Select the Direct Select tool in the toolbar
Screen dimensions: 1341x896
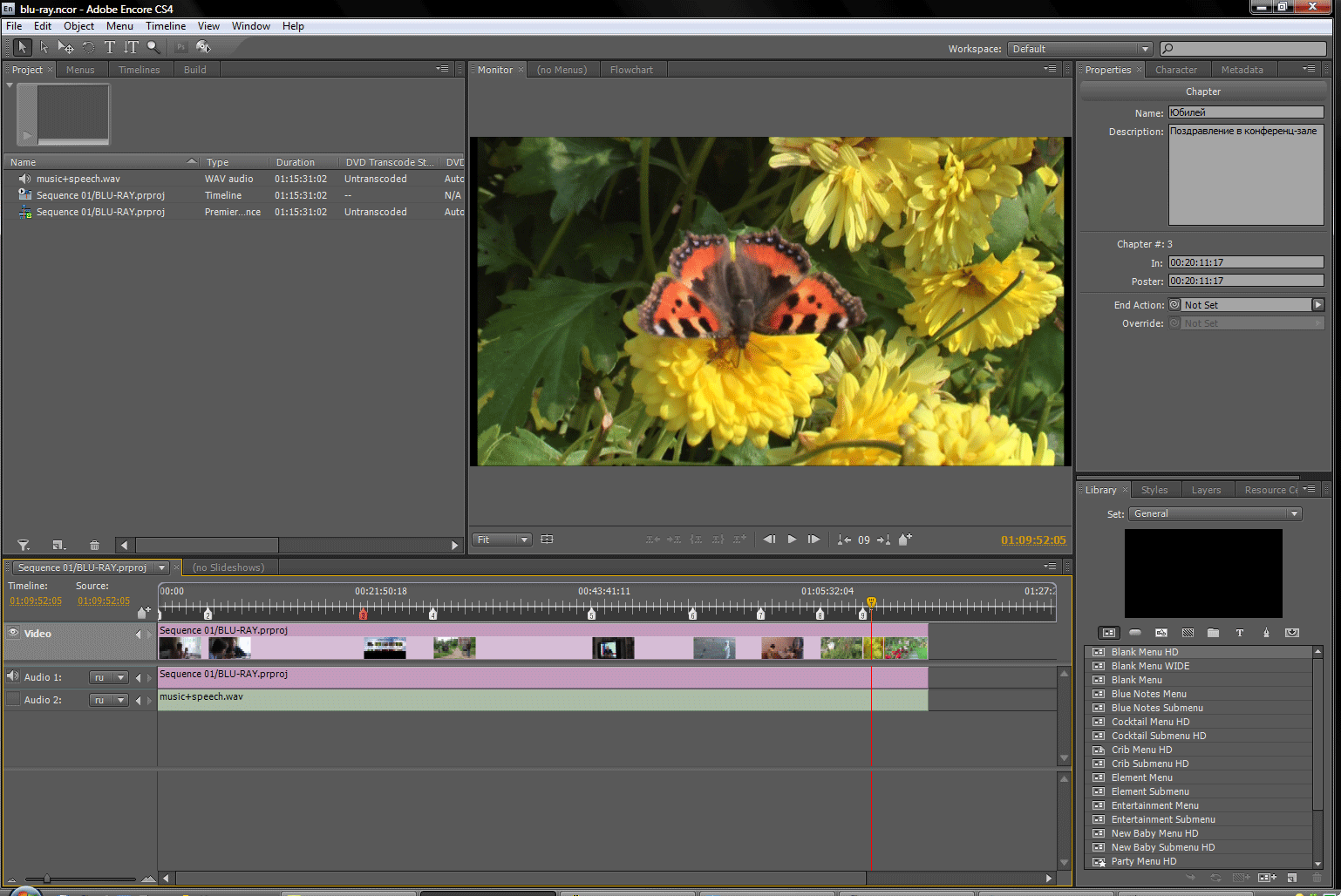click(x=44, y=47)
